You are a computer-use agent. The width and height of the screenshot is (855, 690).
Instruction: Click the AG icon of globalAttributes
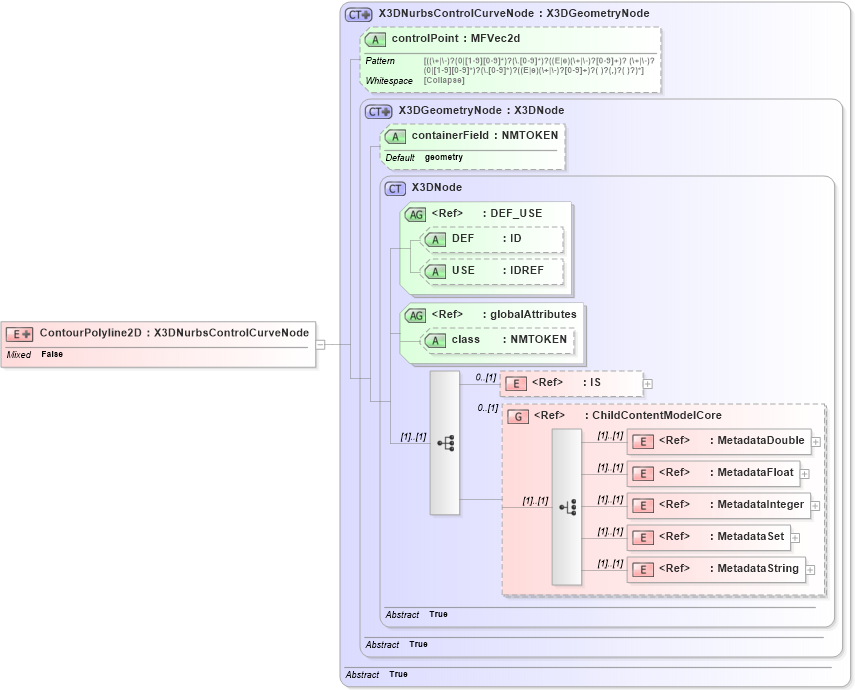coord(416,315)
